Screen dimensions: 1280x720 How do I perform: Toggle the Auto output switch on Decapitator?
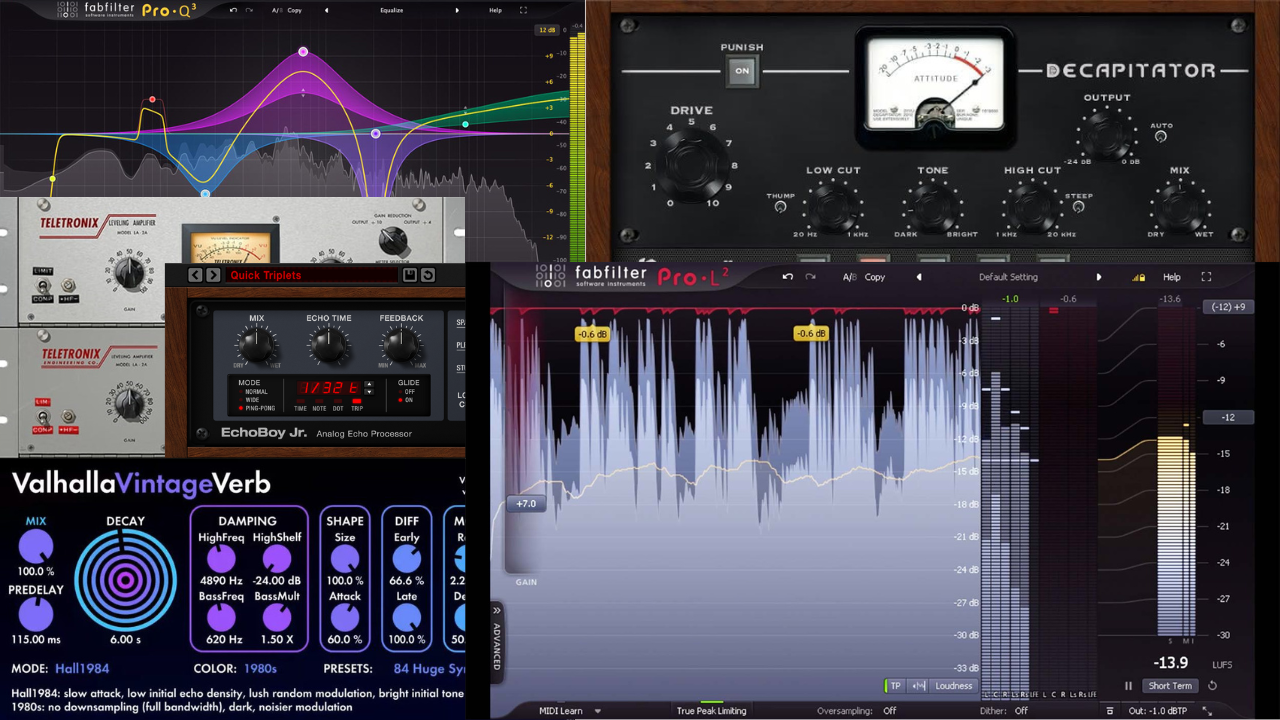(1160, 137)
